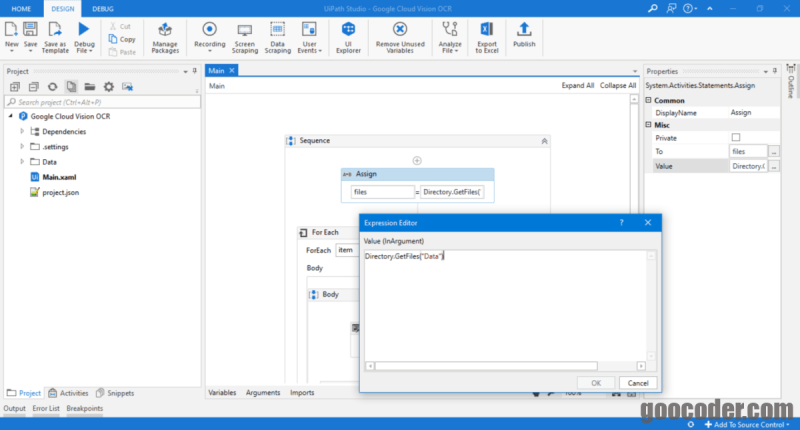Click the search magnifier in title bar
Screen dimensions: 800x430
click(653, 8)
